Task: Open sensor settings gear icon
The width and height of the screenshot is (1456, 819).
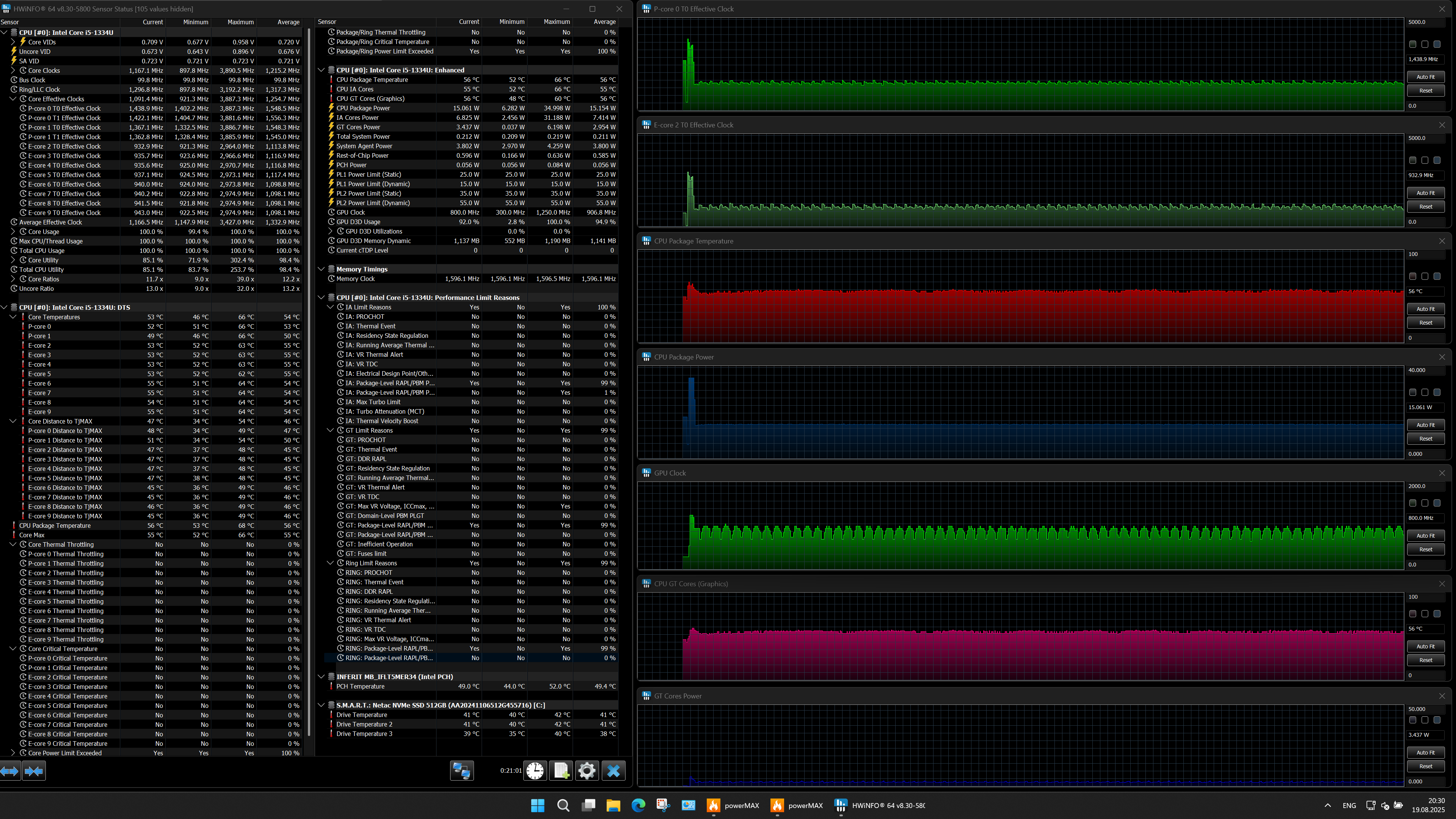Action: point(587,770)
